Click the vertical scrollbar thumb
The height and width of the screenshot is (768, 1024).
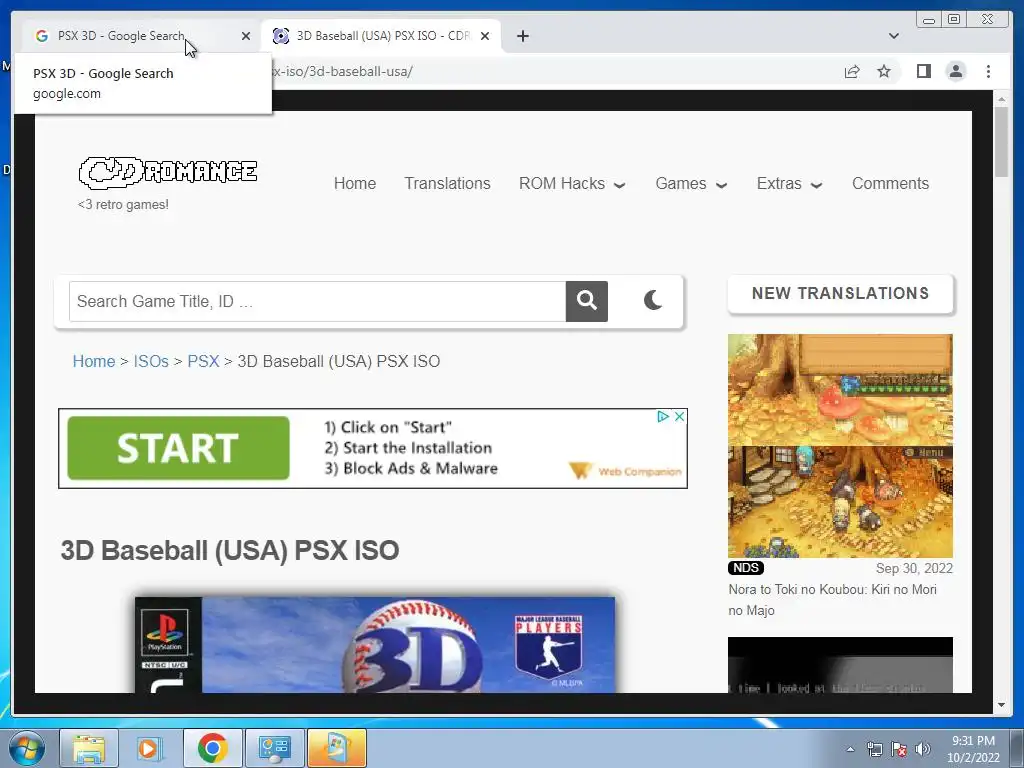1001,142
